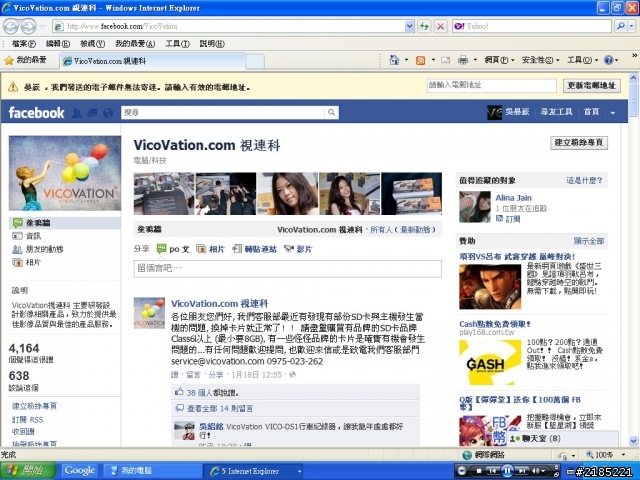Click the orange RSS feeds icon

[420, 60]
